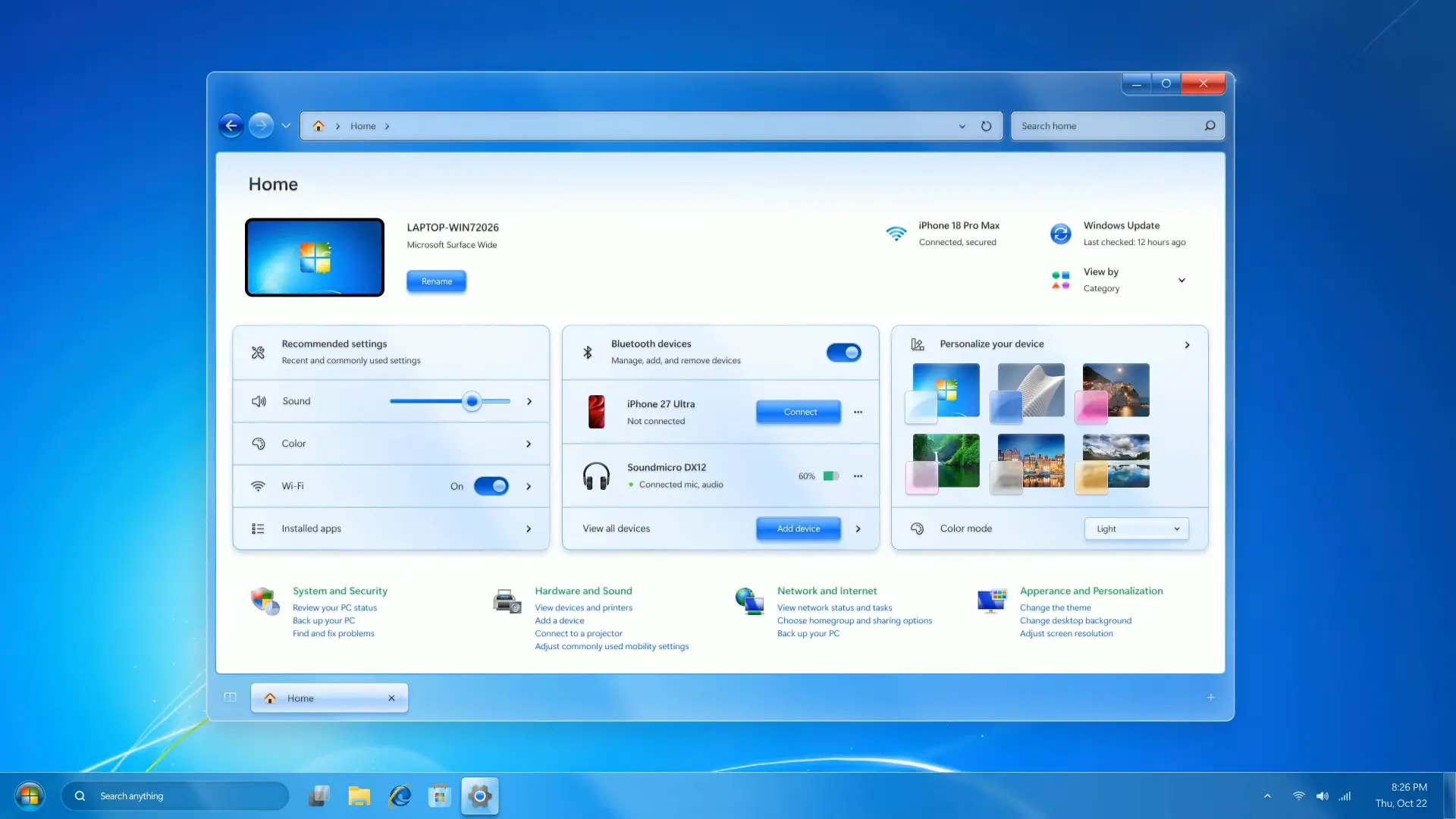Click the home icon in address bar

[x=318, y=126]
